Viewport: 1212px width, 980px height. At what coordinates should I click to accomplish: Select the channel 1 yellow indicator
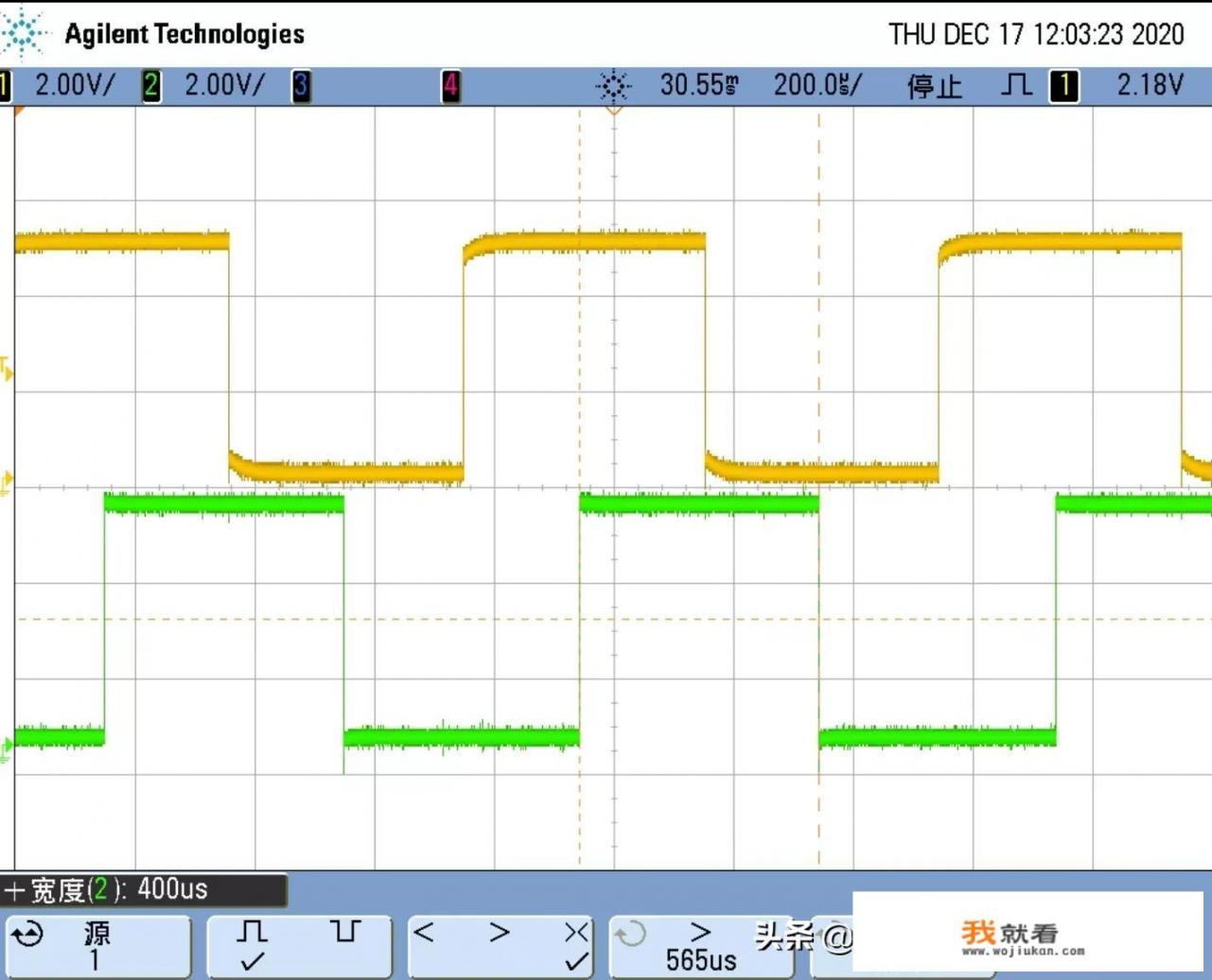(x=5, y=86)
